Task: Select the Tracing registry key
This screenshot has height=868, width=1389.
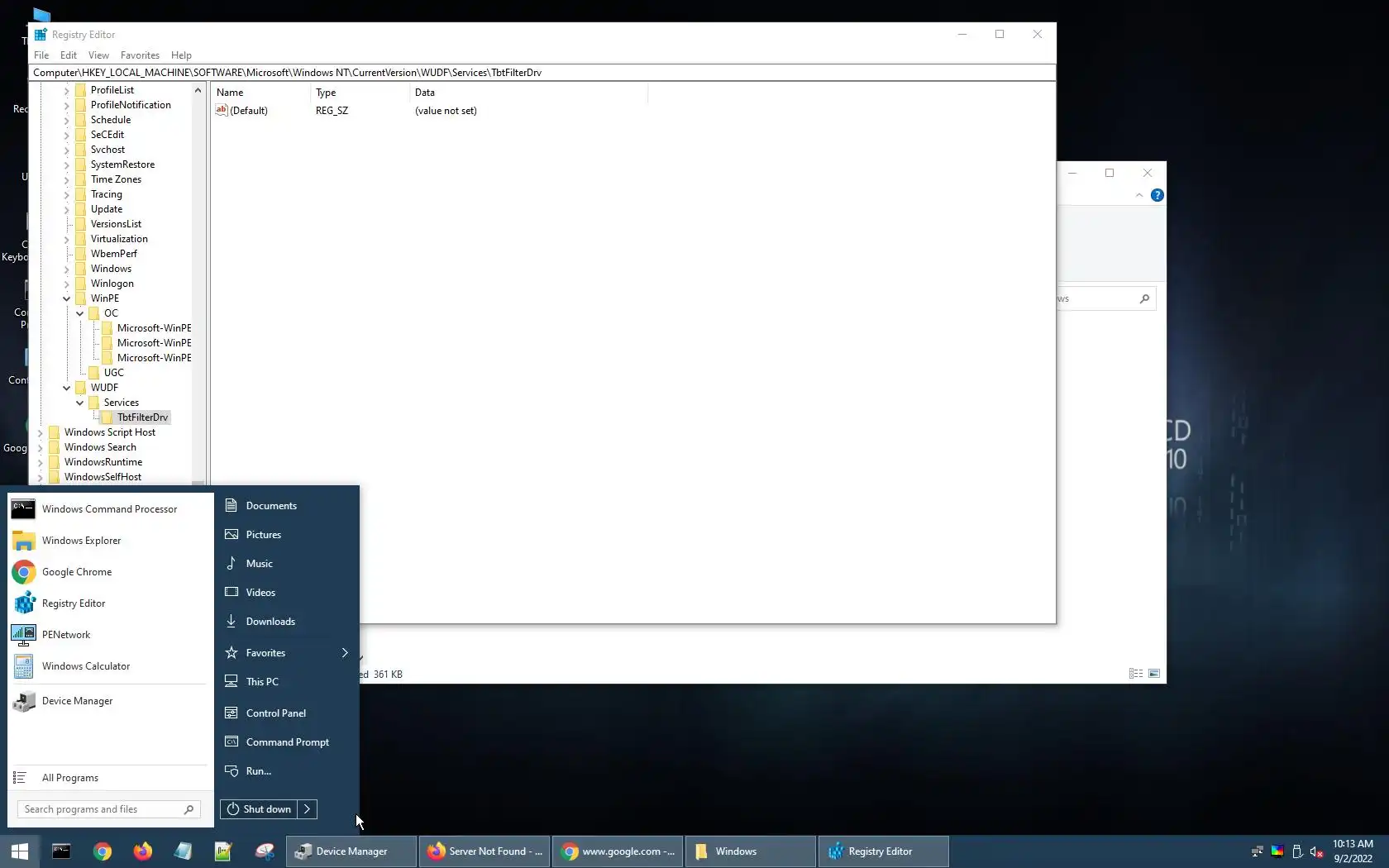Action: pos(107,194)
